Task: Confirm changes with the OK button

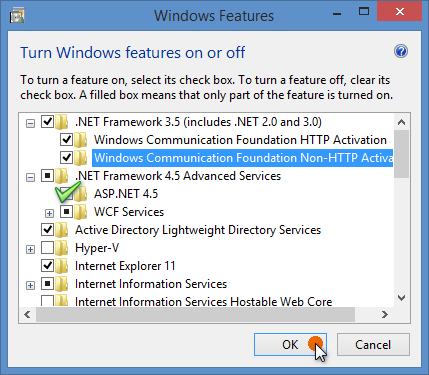Action: click(290, 345)
